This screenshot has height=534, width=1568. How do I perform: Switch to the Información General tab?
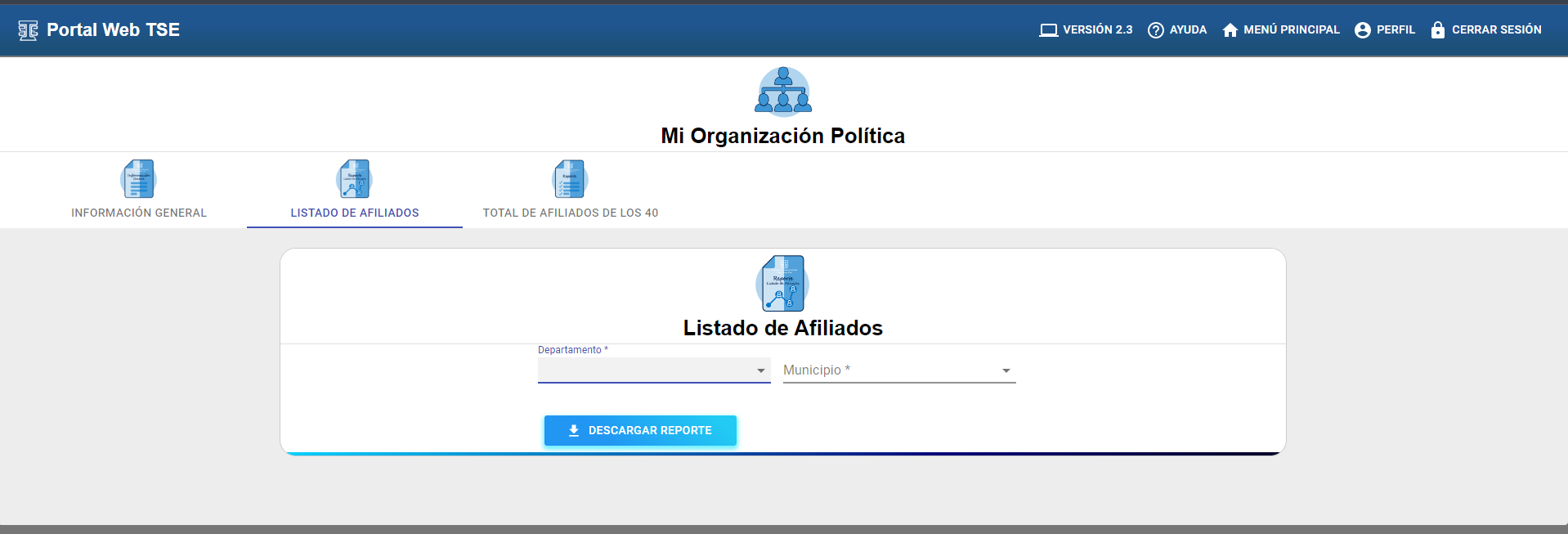tap(139, 213)
